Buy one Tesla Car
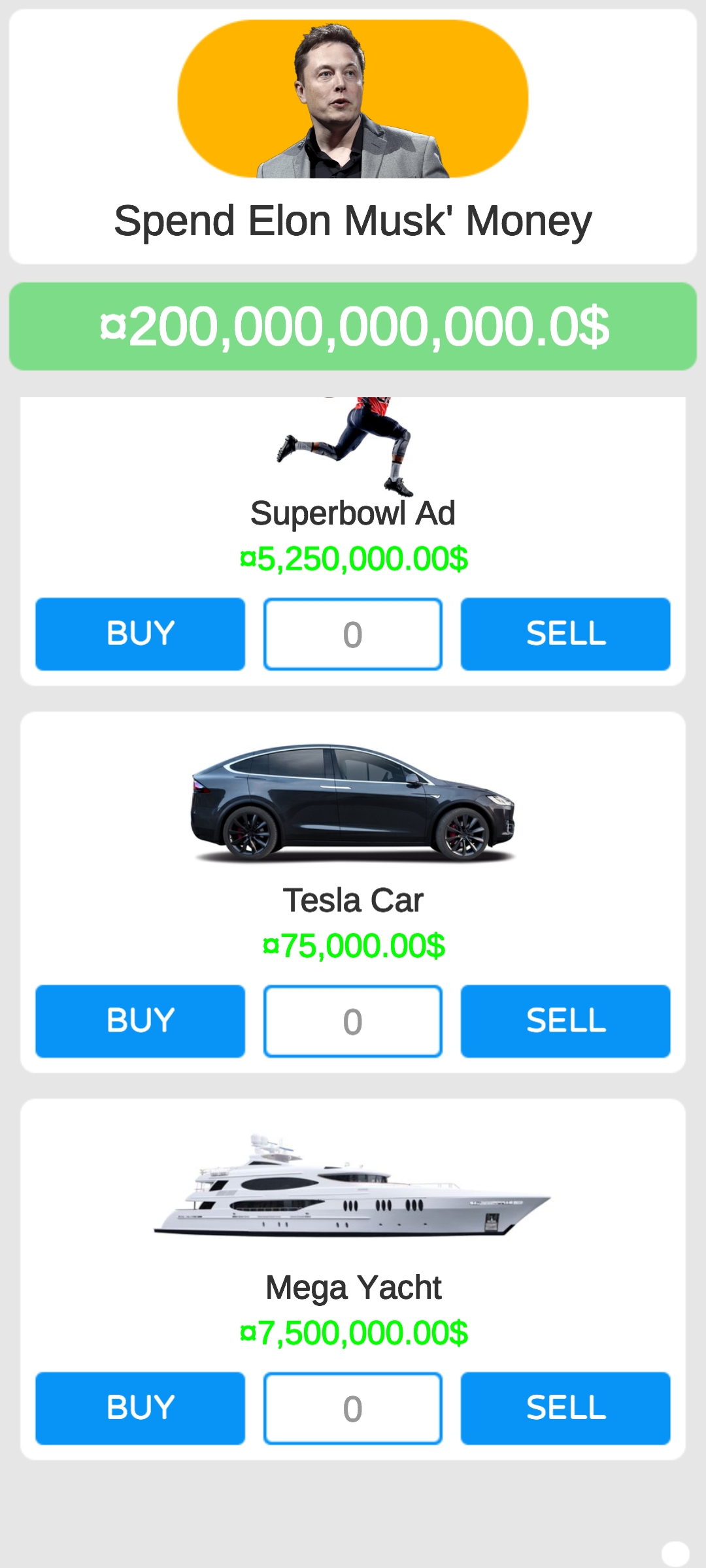 [140, 1021]
